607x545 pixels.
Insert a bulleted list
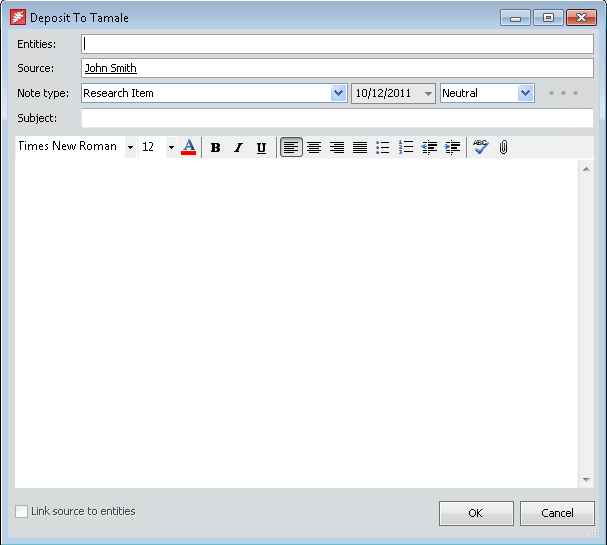(x=383, y=147)
